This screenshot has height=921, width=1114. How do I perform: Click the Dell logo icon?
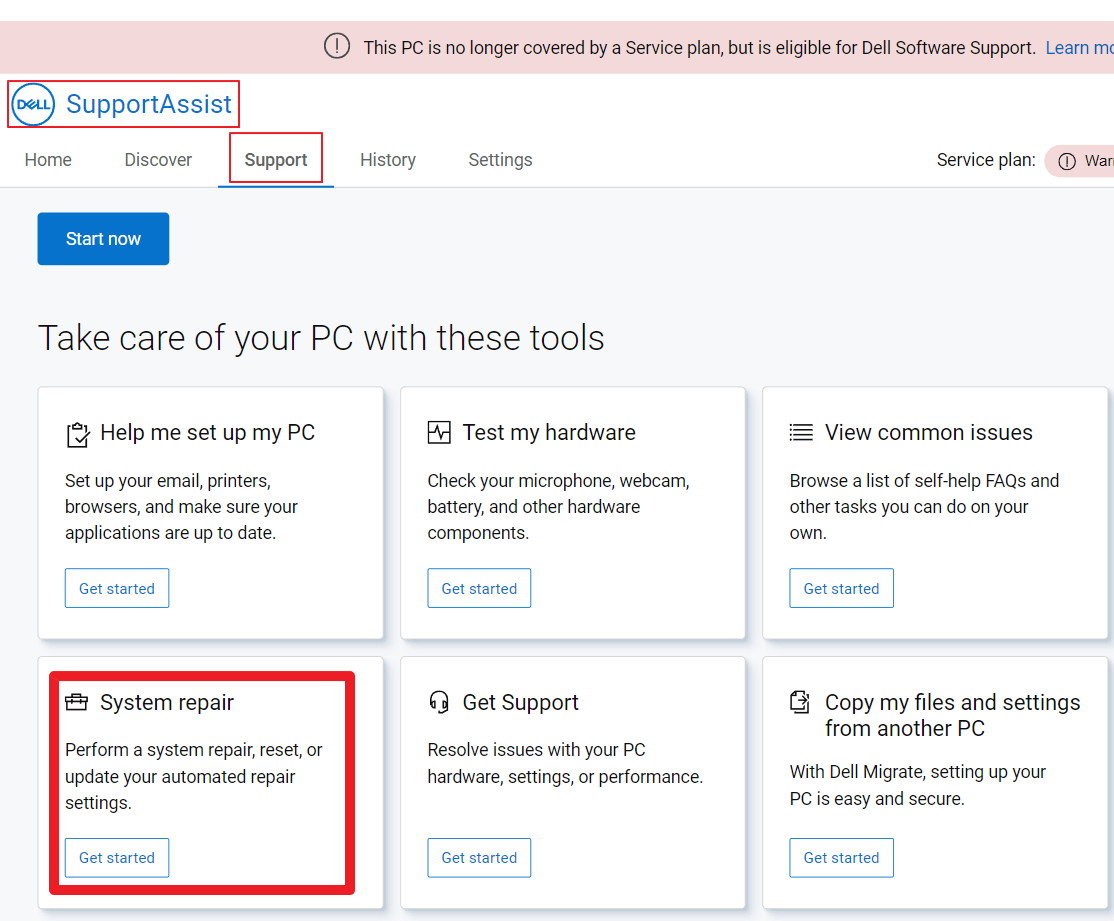[x=33, y=104]
